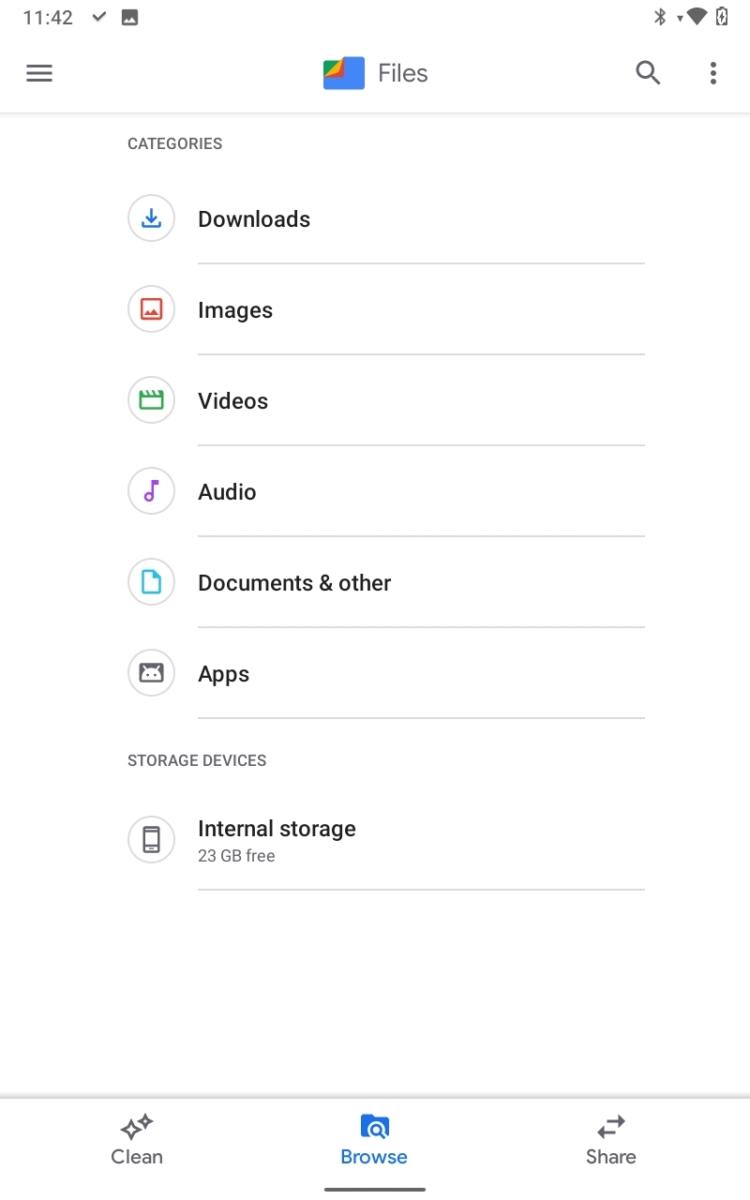Open the Images category

(235, 310)
